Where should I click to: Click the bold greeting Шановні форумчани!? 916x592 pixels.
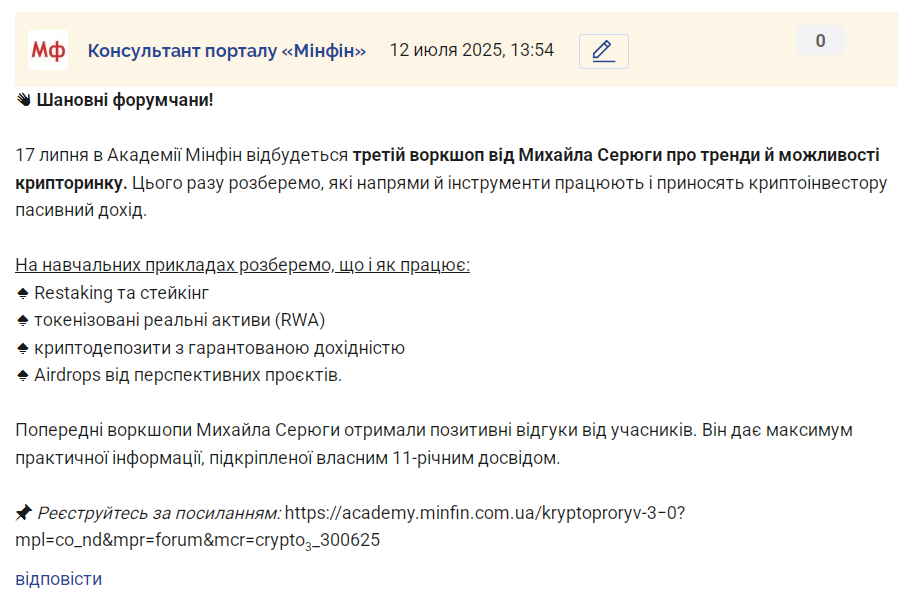(125, 100)
